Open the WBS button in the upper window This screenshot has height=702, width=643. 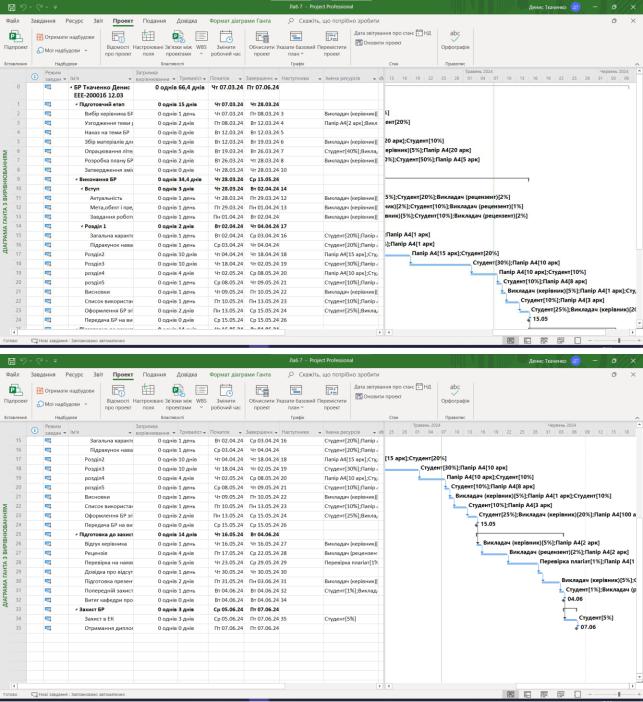coord(201,43)
